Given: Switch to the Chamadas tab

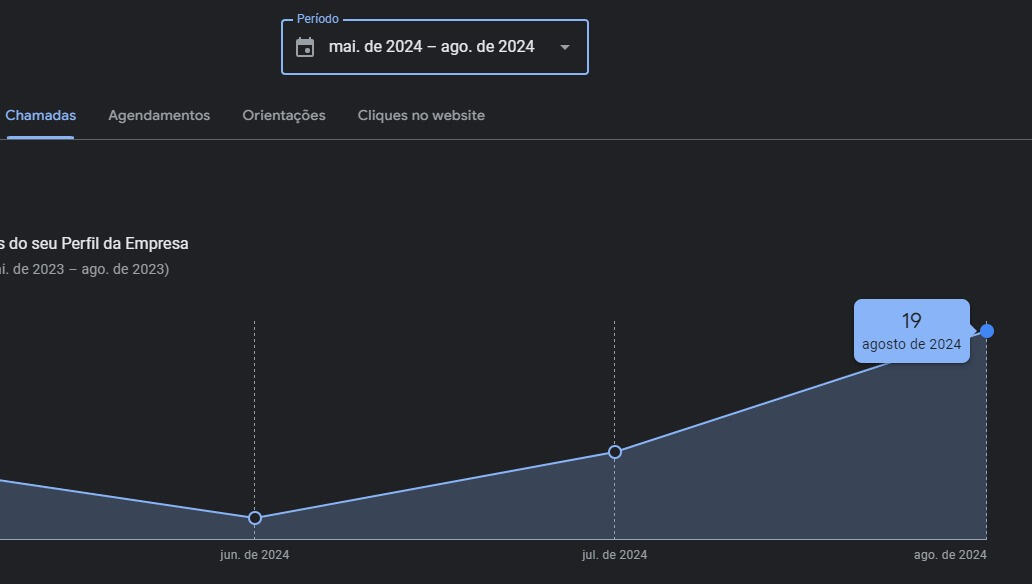Looking at the screenshot, I should pos(40,115).
